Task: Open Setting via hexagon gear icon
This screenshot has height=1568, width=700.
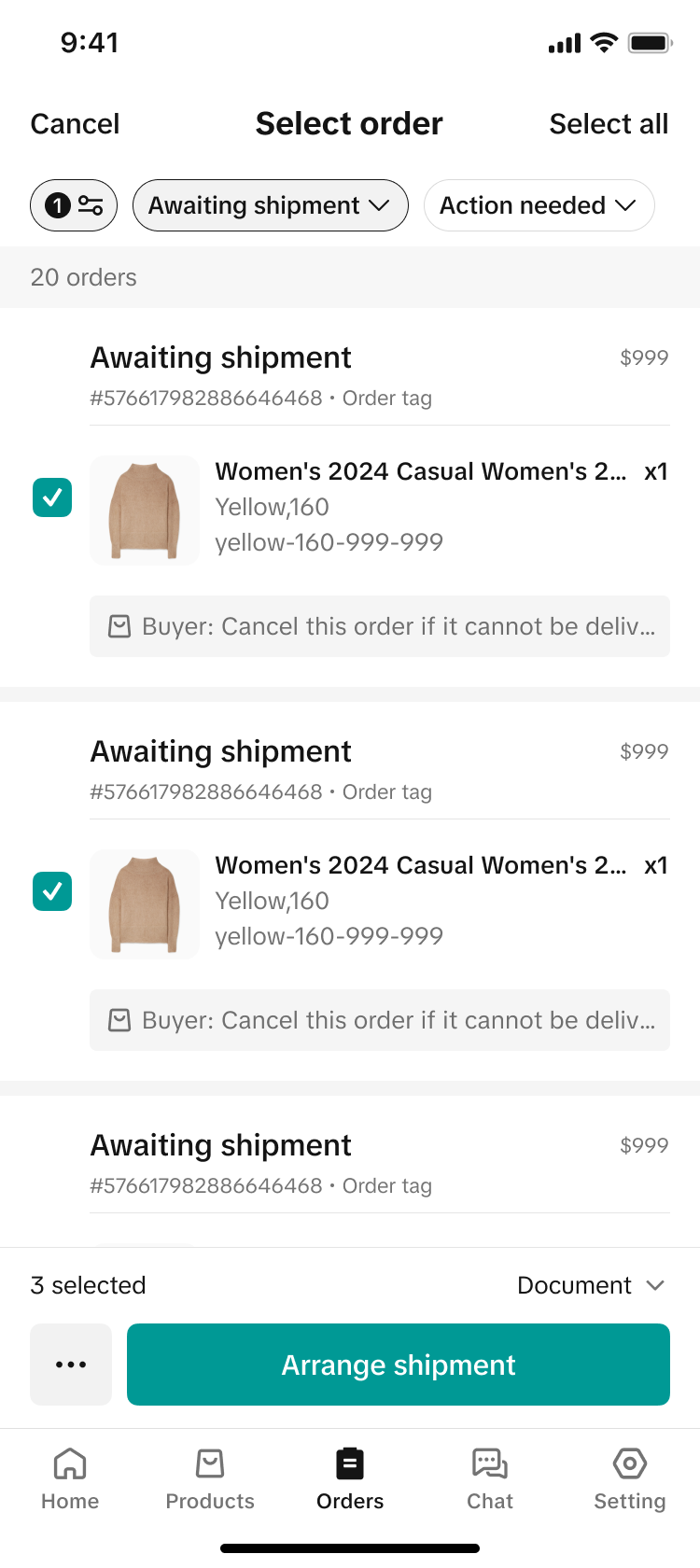Action: 630,1463
